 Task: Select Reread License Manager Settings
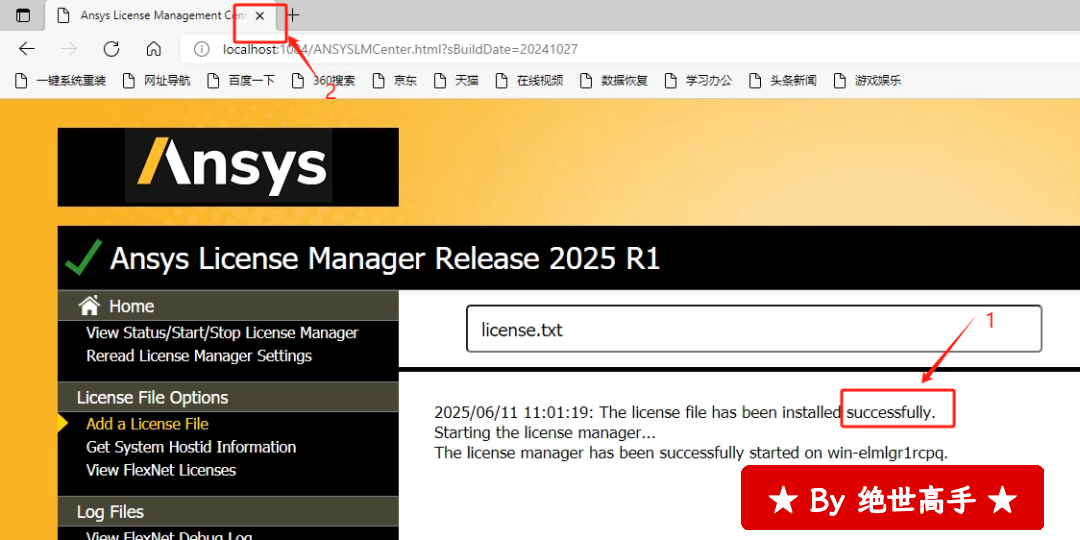tap(199, 356)
